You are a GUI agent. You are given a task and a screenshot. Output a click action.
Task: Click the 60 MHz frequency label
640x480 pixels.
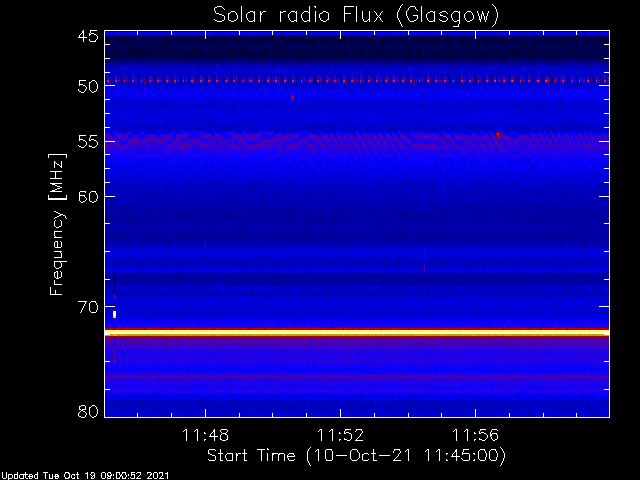click(x=88, y=197)
